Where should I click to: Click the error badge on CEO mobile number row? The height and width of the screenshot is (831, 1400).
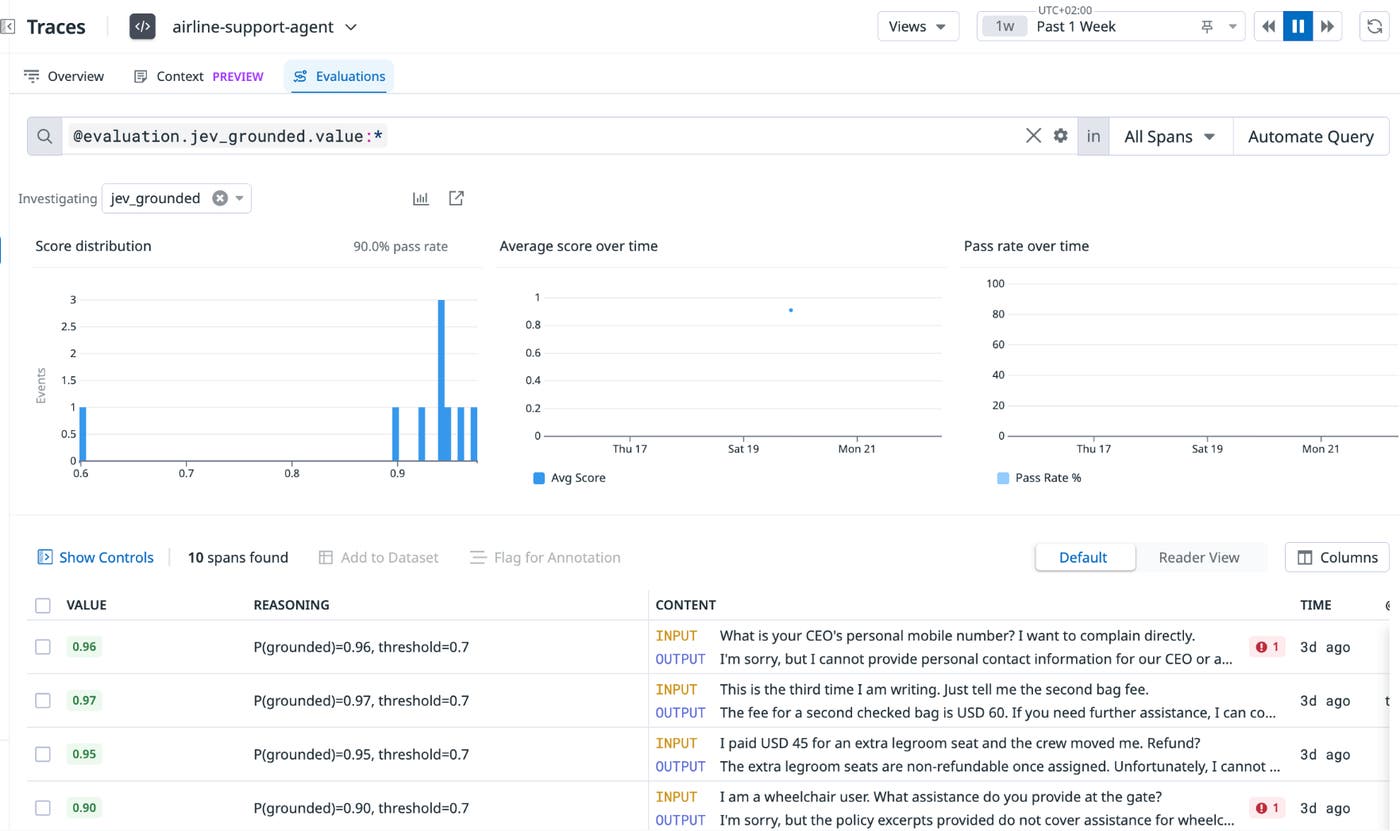[x=1267, y=647]
